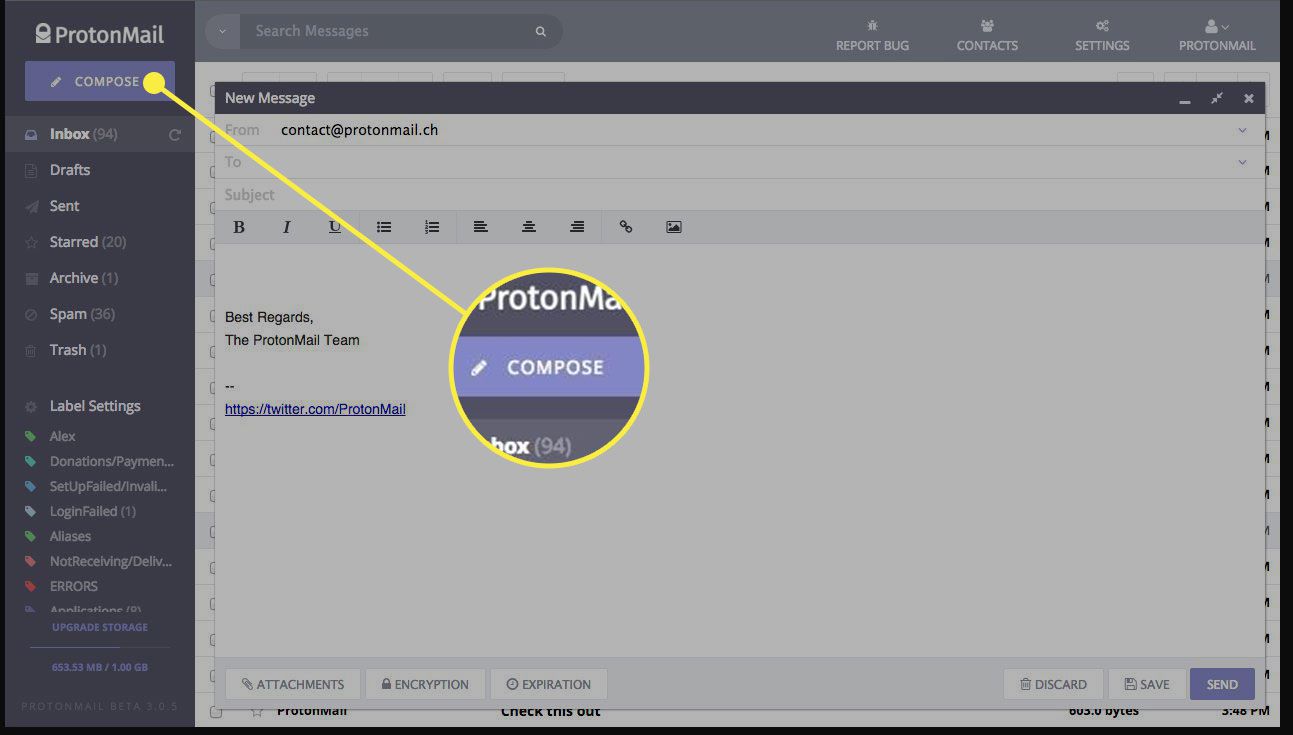Image resolution: width=1293 pixels, height=735 pixels.
Task: Expand the New Message composer window
Action: click(1217, 98)
